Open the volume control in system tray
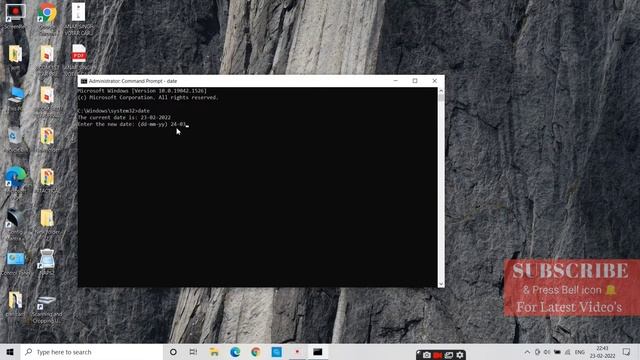Viewport: 640px width, 360px height. (x=547, y=352)
